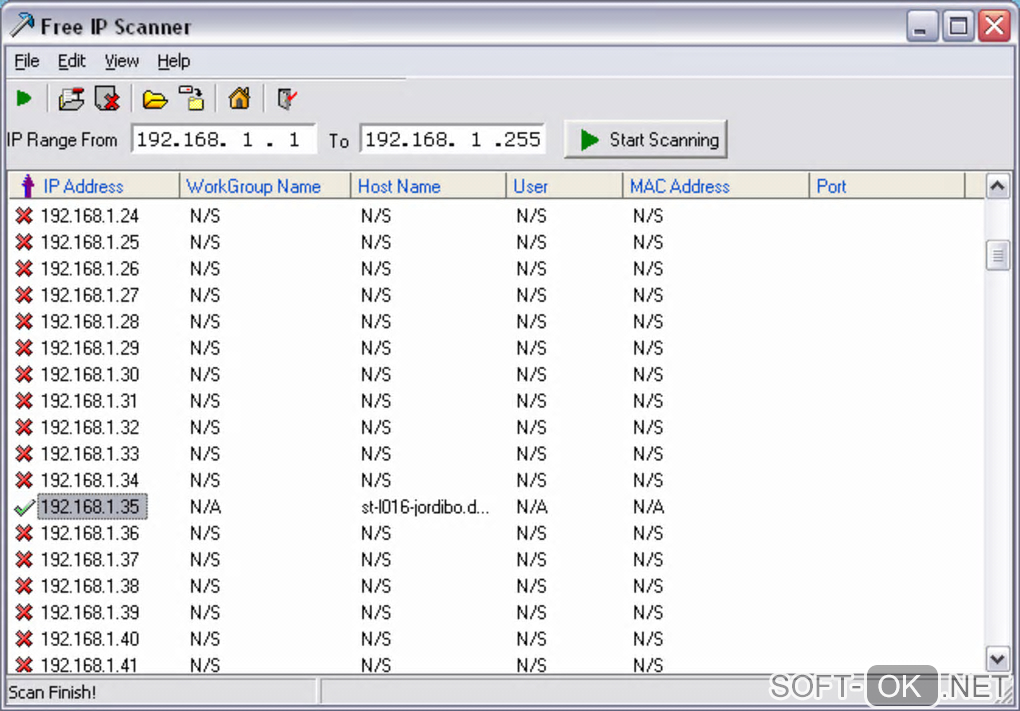The width and height of the screenshot is (1020, 711).
Task: Click the IP Range From input field
Action: click(223, 139)
